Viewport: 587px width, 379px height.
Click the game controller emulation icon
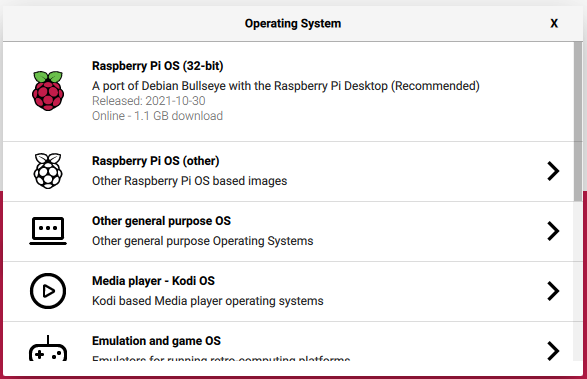coord(48,348)
